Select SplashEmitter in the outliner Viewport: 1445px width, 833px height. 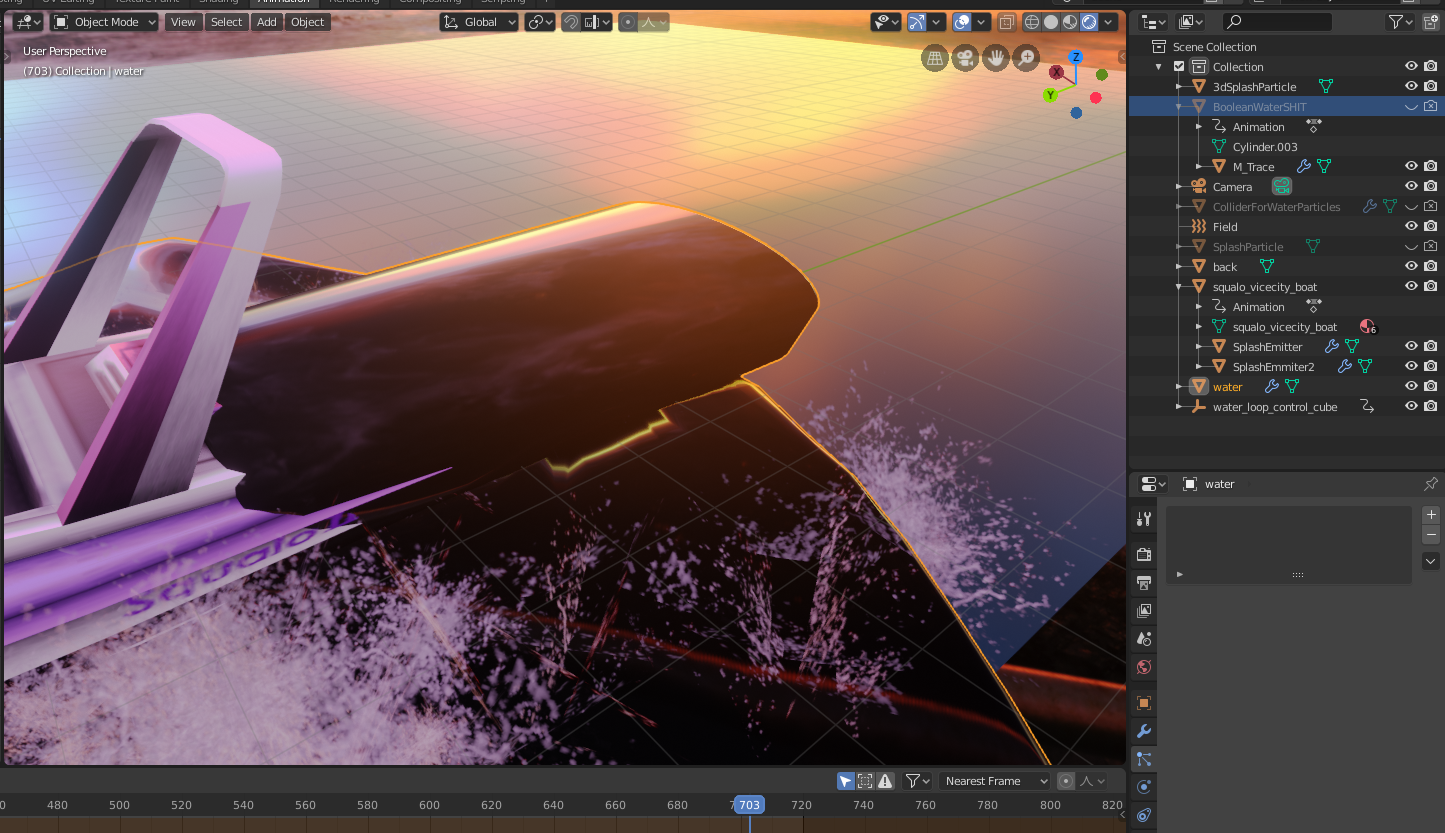point(1267,347)
